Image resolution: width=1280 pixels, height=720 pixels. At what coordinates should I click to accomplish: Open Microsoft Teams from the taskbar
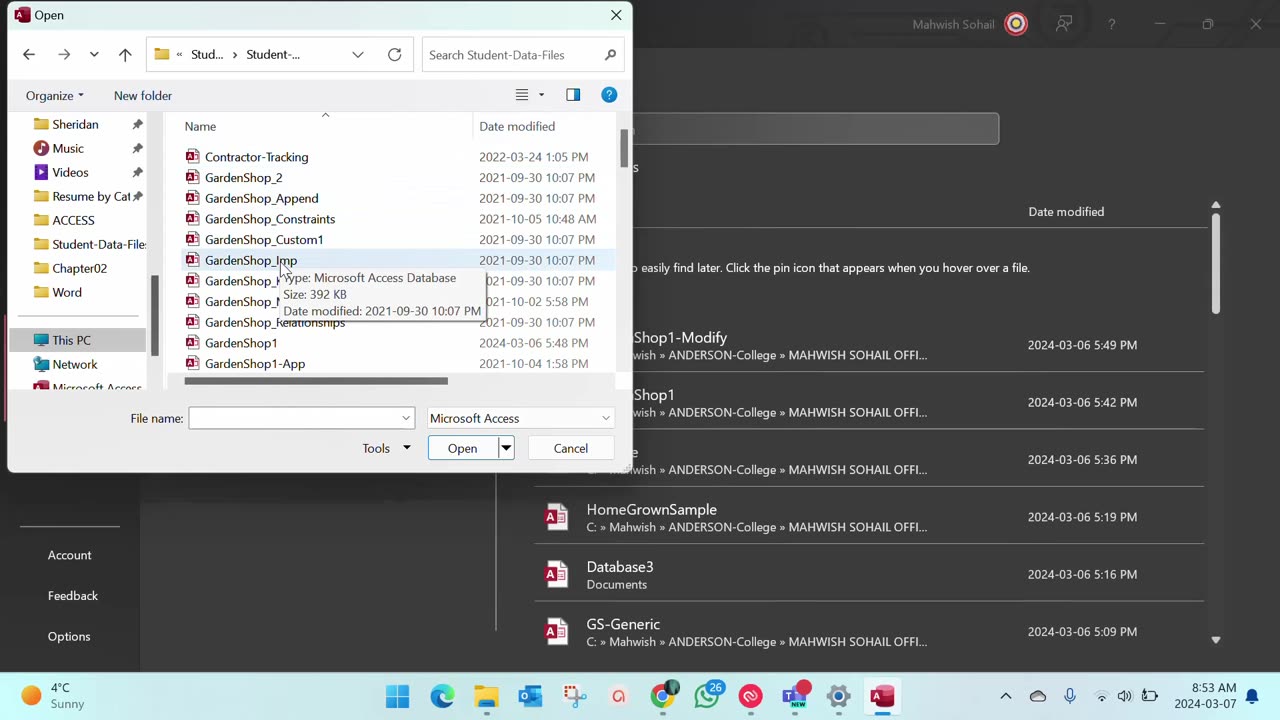click(794, 696)
